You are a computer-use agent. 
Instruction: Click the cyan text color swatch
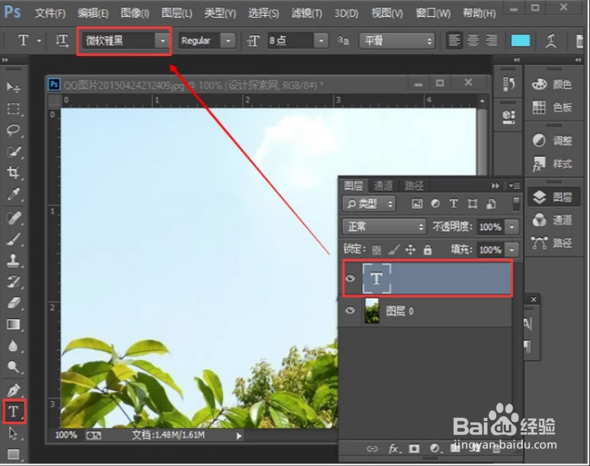(520, 41)
